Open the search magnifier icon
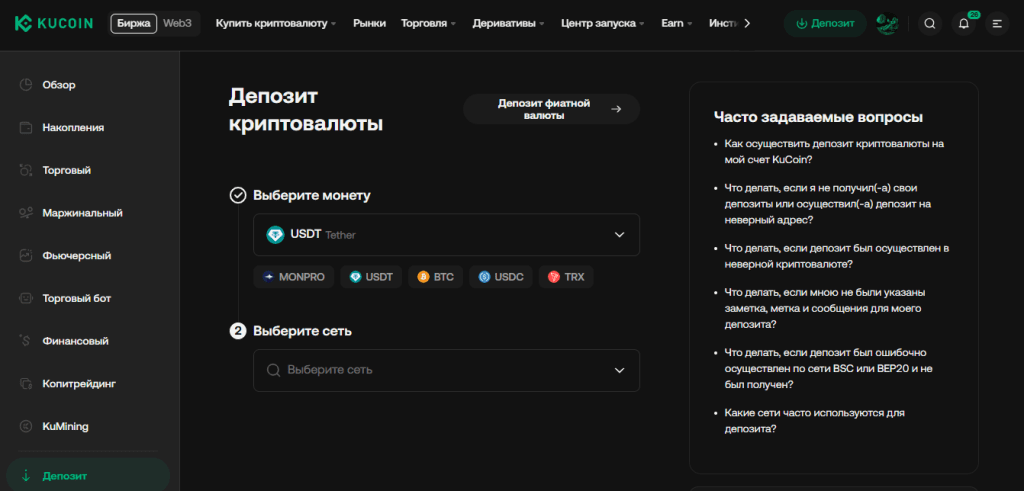 930,24
